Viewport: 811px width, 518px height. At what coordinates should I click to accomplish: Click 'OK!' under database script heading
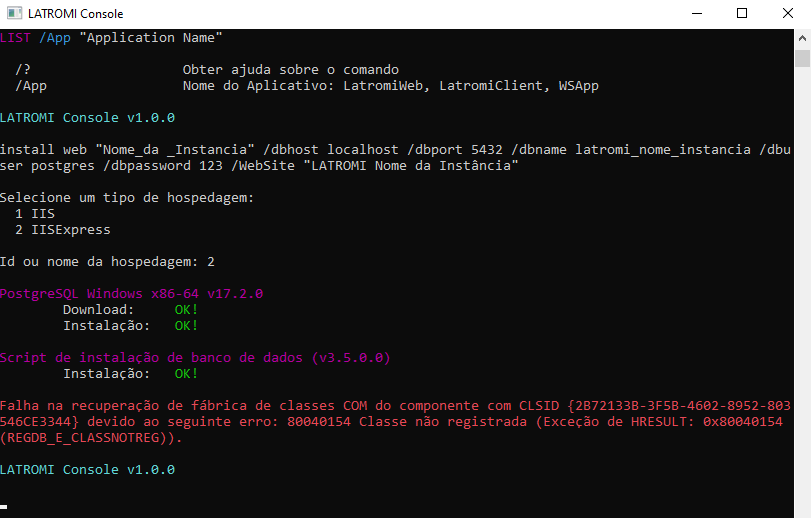186,374
